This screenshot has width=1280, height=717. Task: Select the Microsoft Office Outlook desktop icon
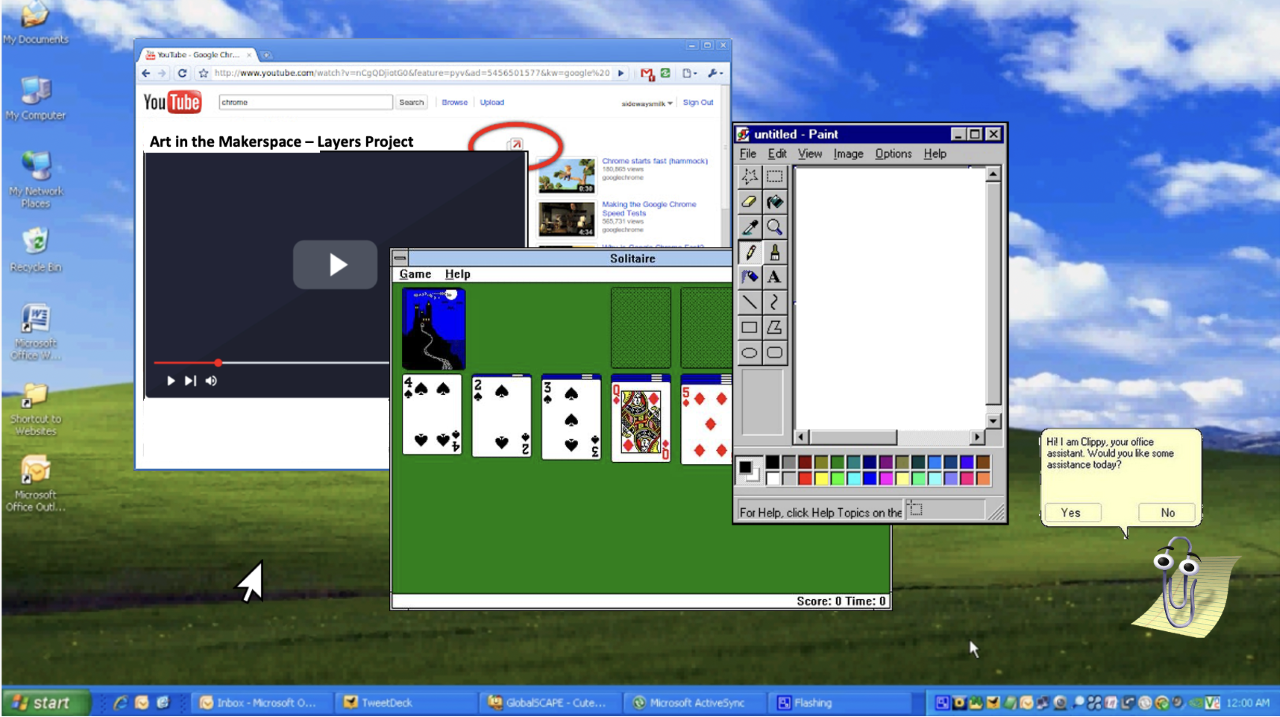coord(36,484)
